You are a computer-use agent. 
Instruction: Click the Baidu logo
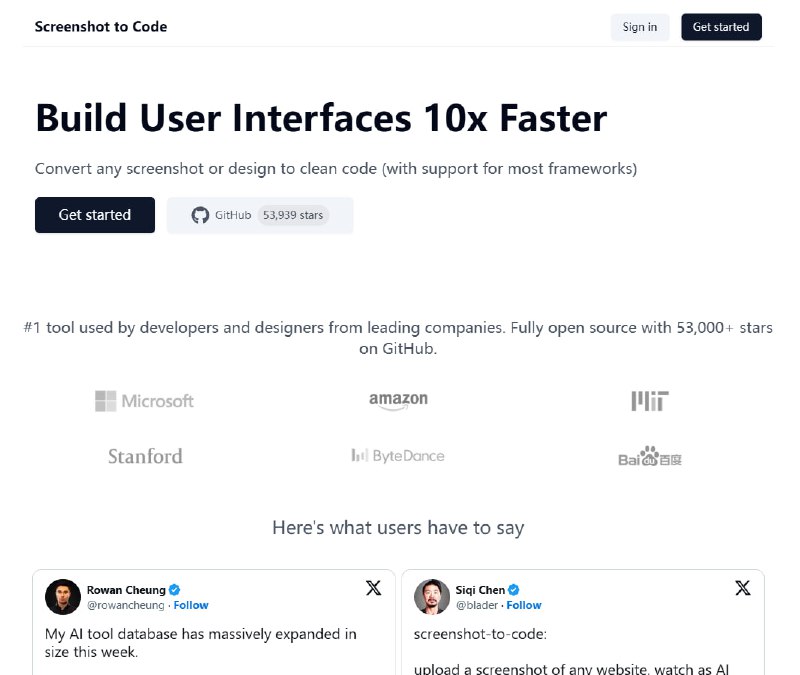(650, 458)
